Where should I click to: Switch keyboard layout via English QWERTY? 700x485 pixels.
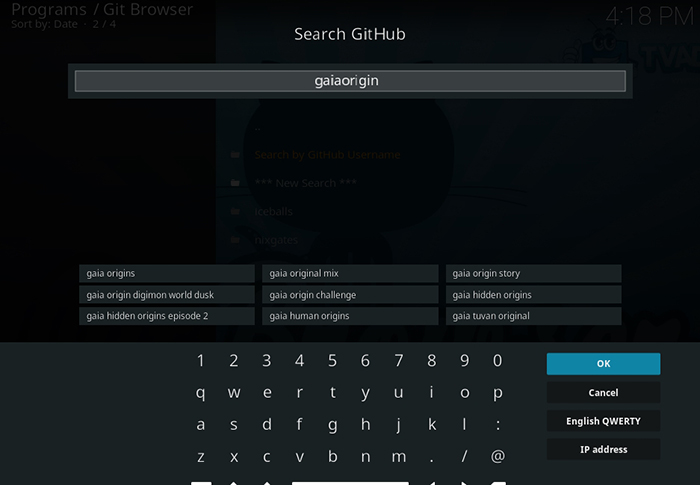603,421
